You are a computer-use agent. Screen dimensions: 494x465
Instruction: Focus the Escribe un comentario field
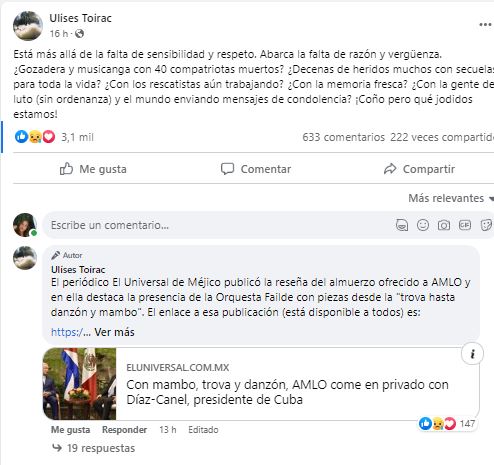pyautogui.click(x=220, y=225)
